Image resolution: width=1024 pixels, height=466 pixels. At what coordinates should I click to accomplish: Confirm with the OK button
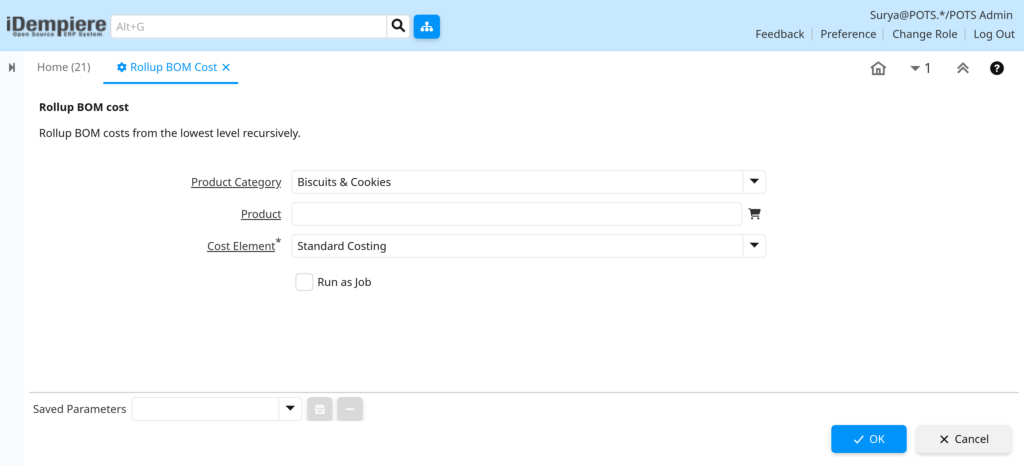869,439
